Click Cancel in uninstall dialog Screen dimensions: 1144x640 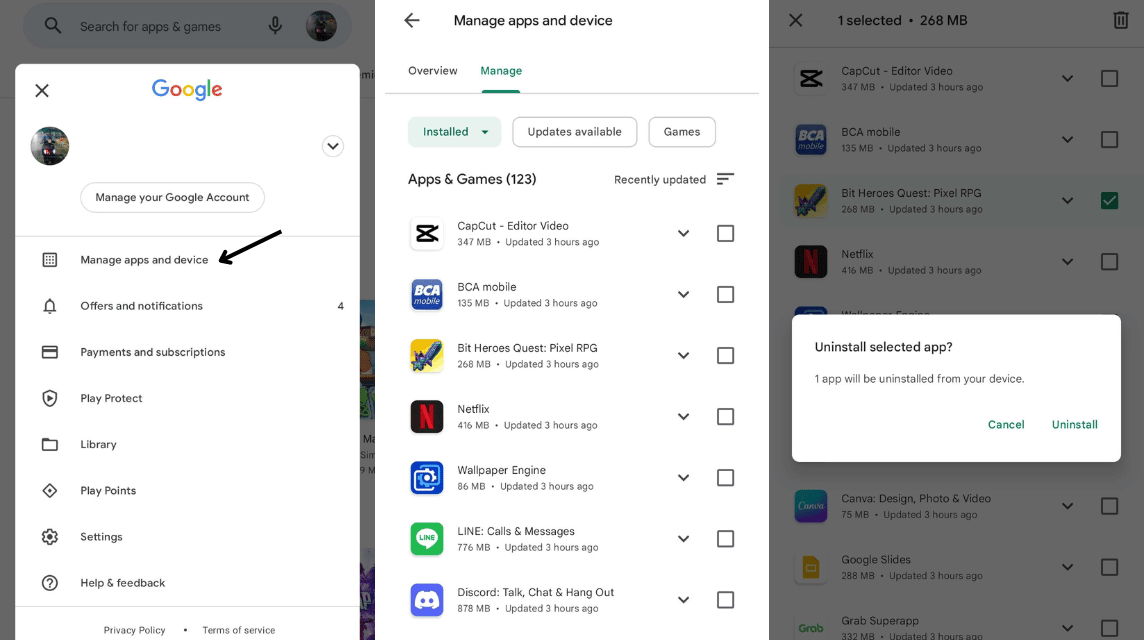click(1006, 425)
